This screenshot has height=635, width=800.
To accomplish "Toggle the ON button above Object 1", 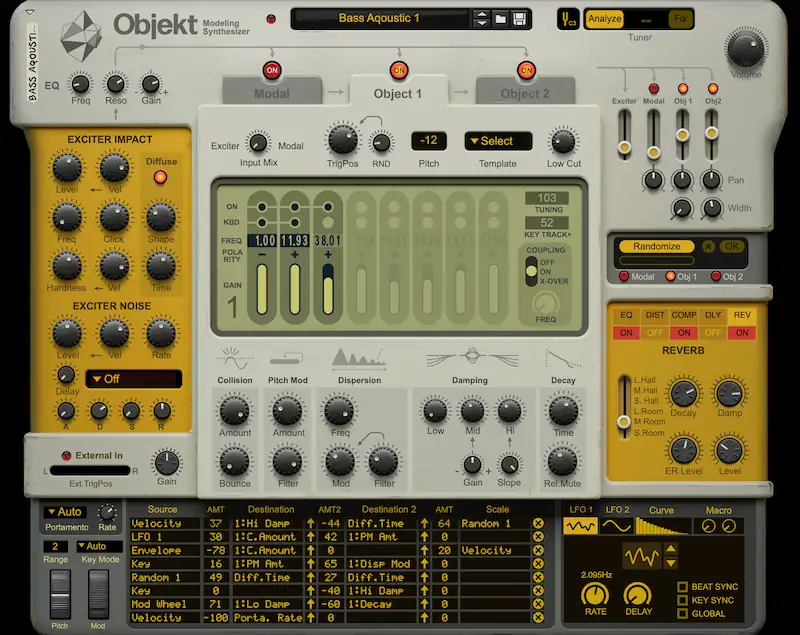I will pos(399,70).
